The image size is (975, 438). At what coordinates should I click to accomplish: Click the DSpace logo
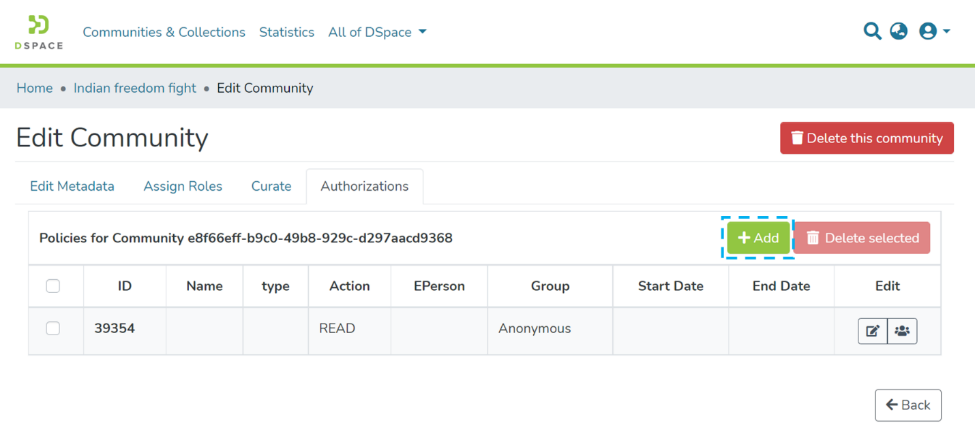point(39,32)
